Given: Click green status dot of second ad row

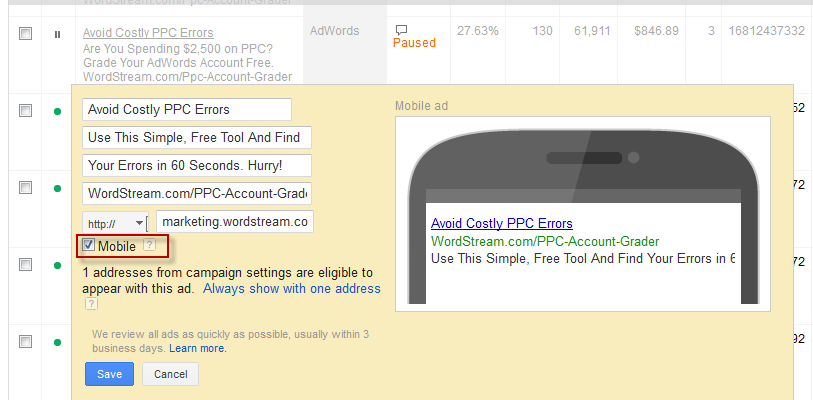Looking at the screenshot, I should coord(58,111).
